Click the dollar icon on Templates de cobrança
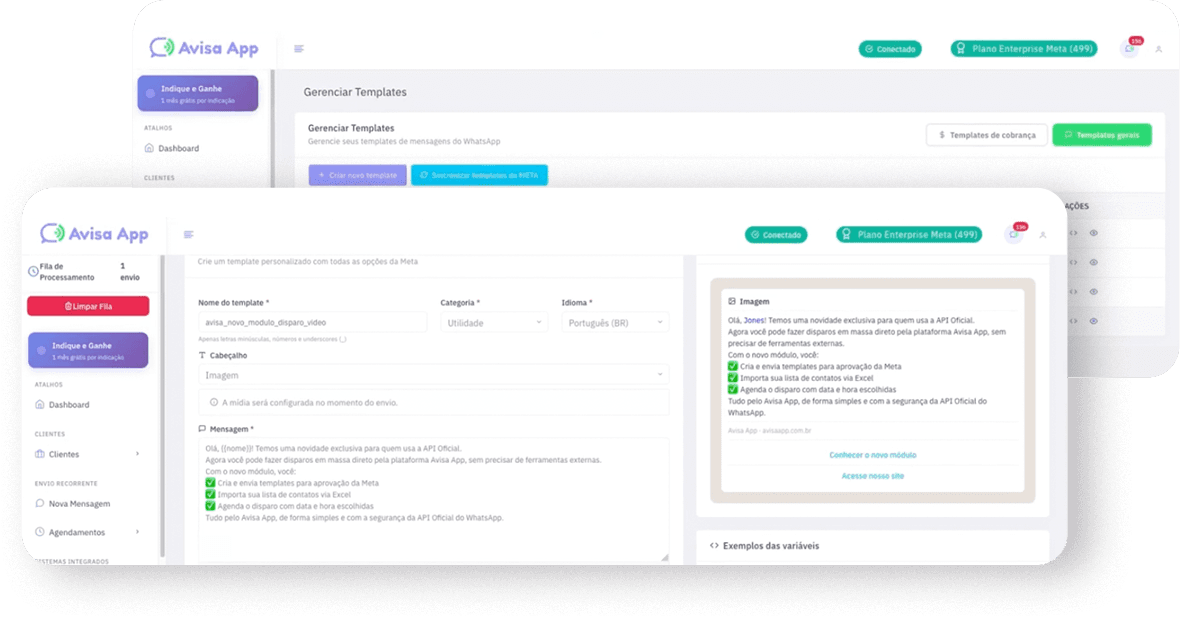Image resolution: width=1180 pixels, height=617 pixels. tap(941, 135)
